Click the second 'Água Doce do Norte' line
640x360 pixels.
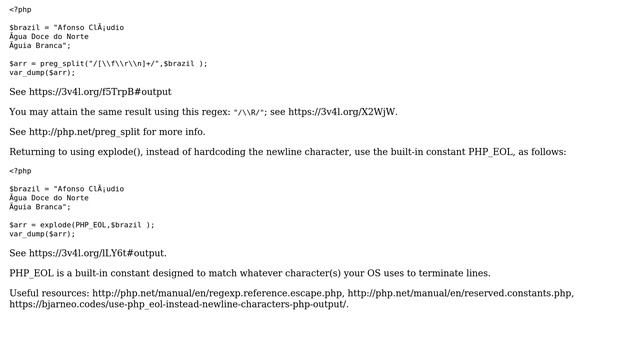49,198
